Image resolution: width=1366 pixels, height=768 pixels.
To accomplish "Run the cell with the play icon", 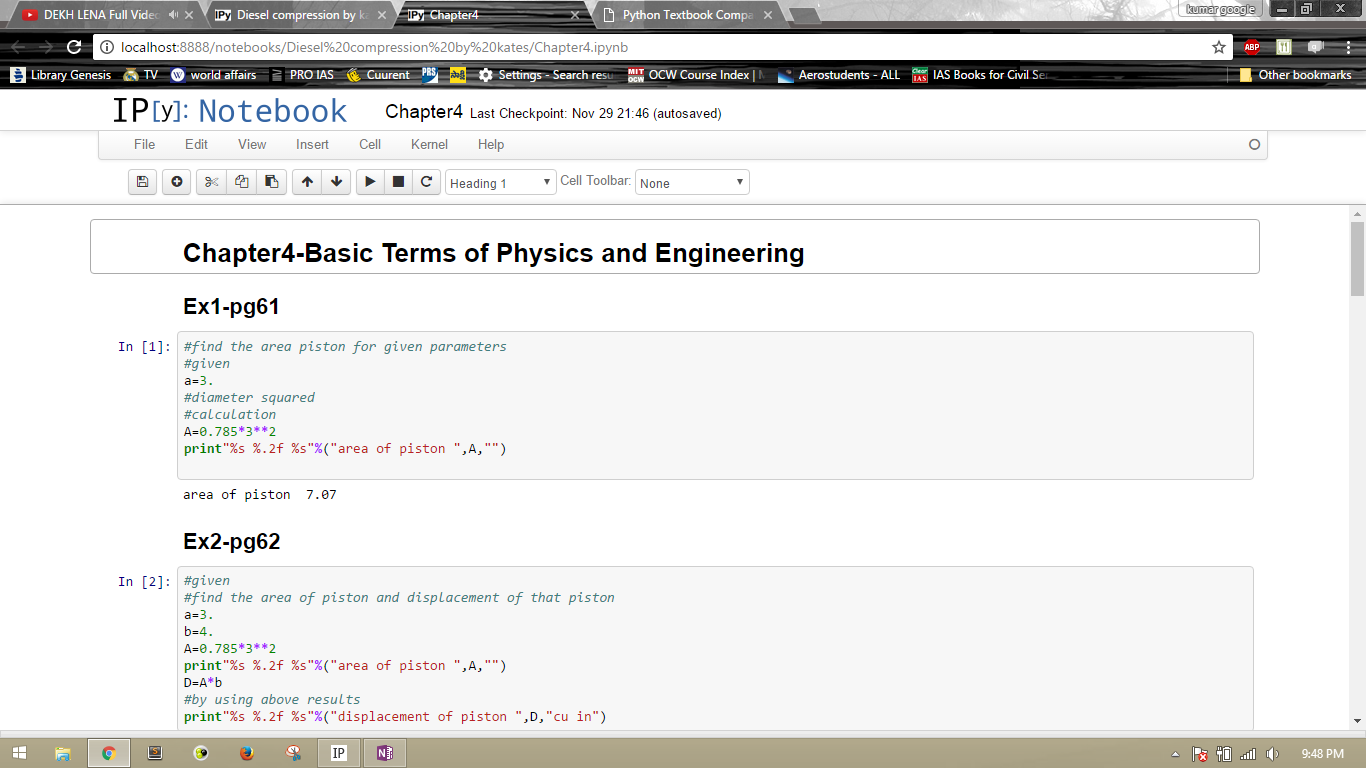I will [370, 182].
